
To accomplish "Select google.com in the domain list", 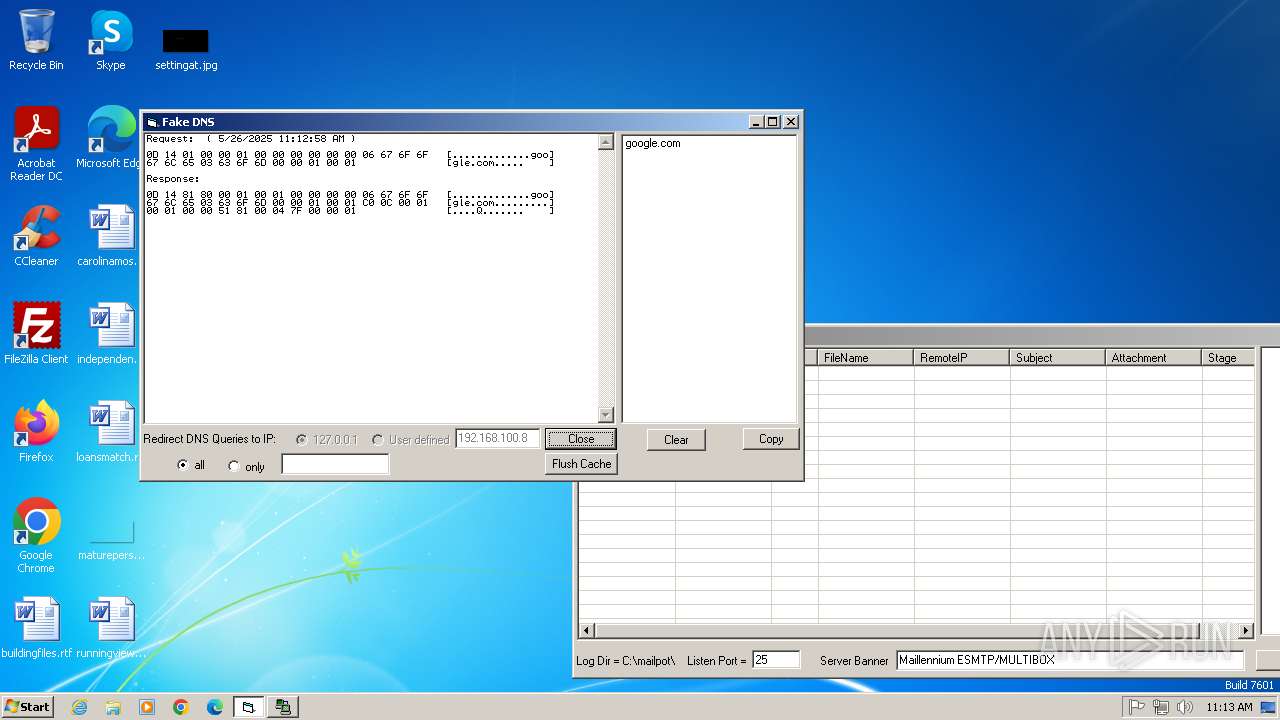I will [x=653, y=143].
